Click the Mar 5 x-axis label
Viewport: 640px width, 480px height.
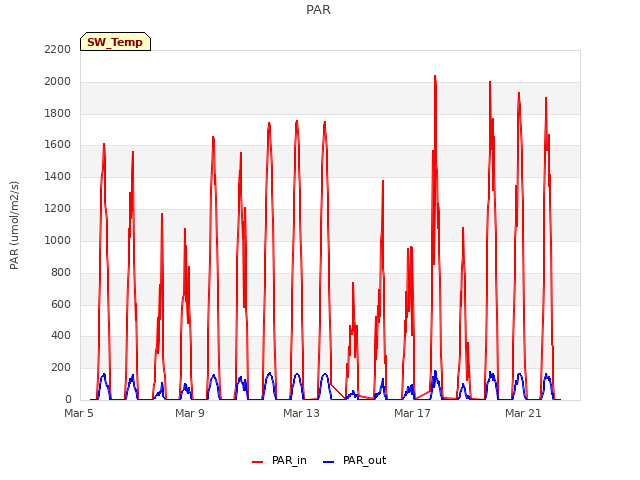[79, 413]
